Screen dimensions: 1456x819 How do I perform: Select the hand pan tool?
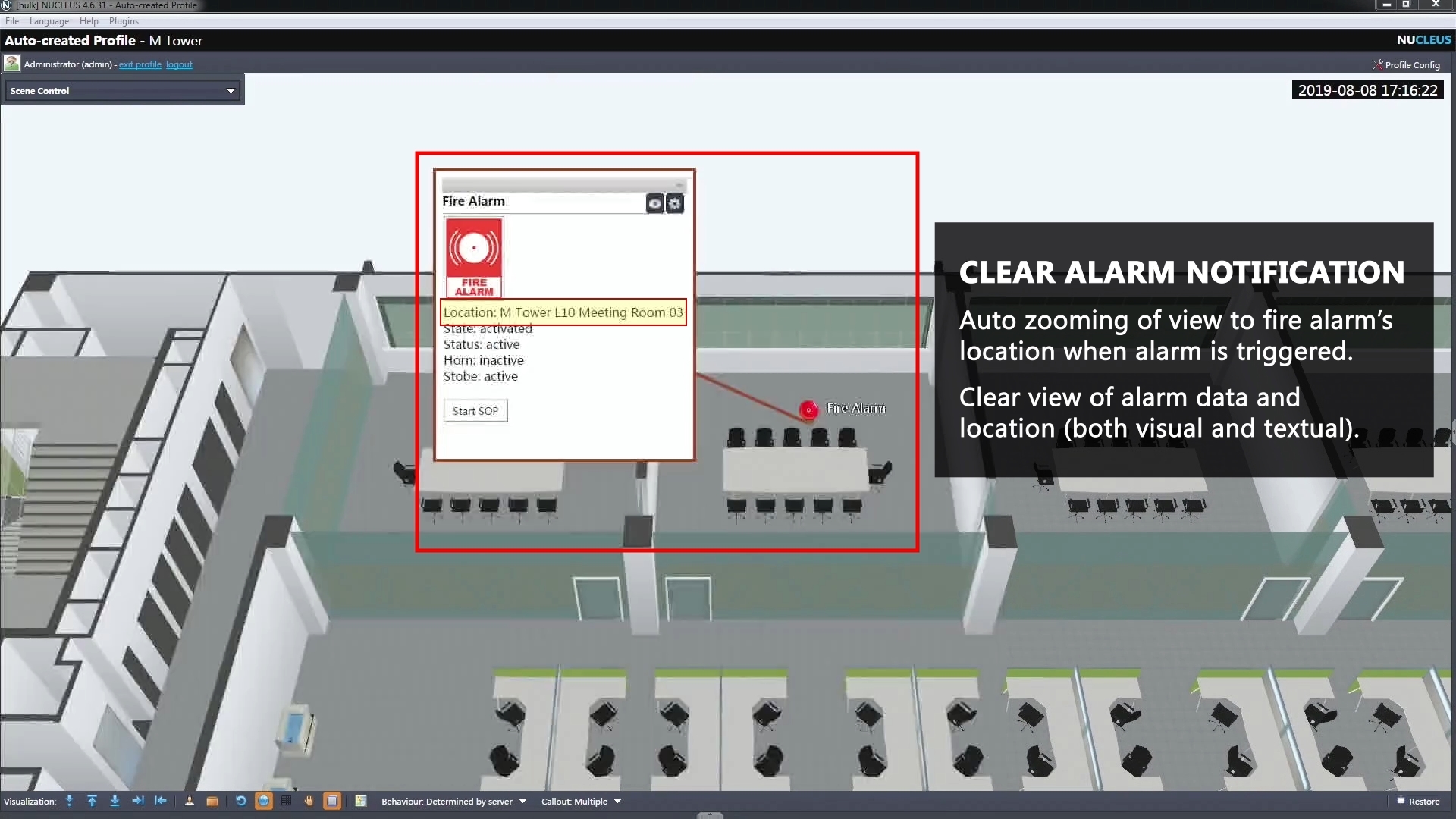309,801
